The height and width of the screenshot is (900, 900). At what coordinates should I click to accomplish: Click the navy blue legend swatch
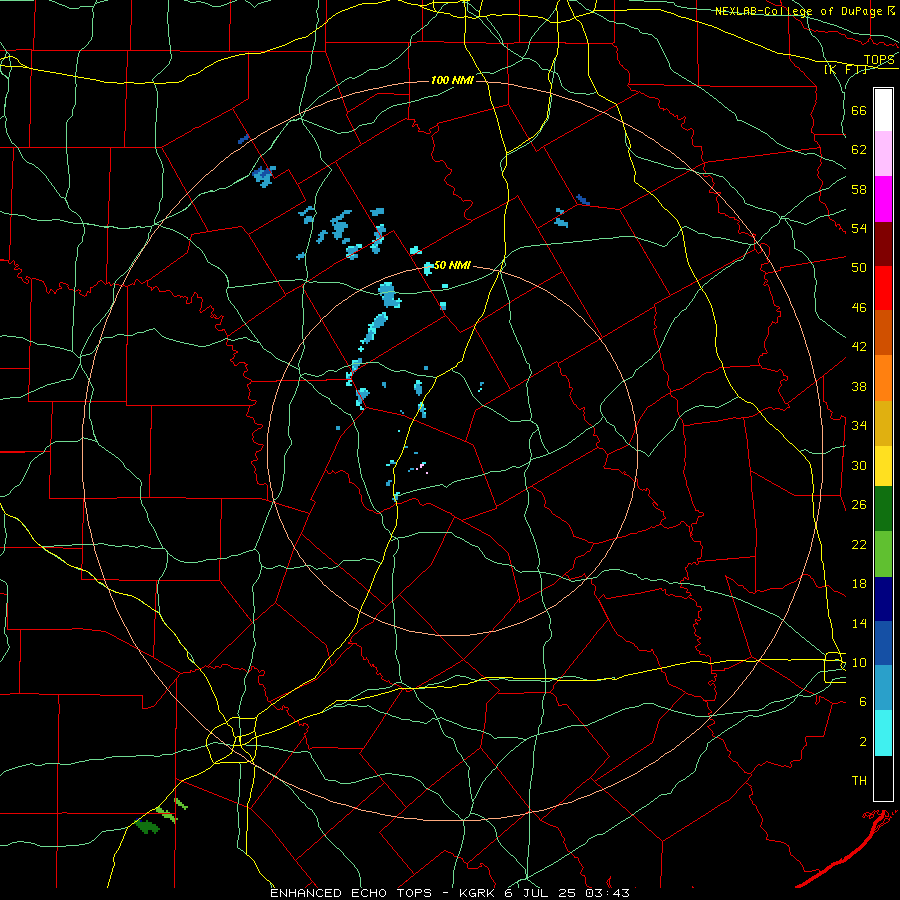[883, 599]
